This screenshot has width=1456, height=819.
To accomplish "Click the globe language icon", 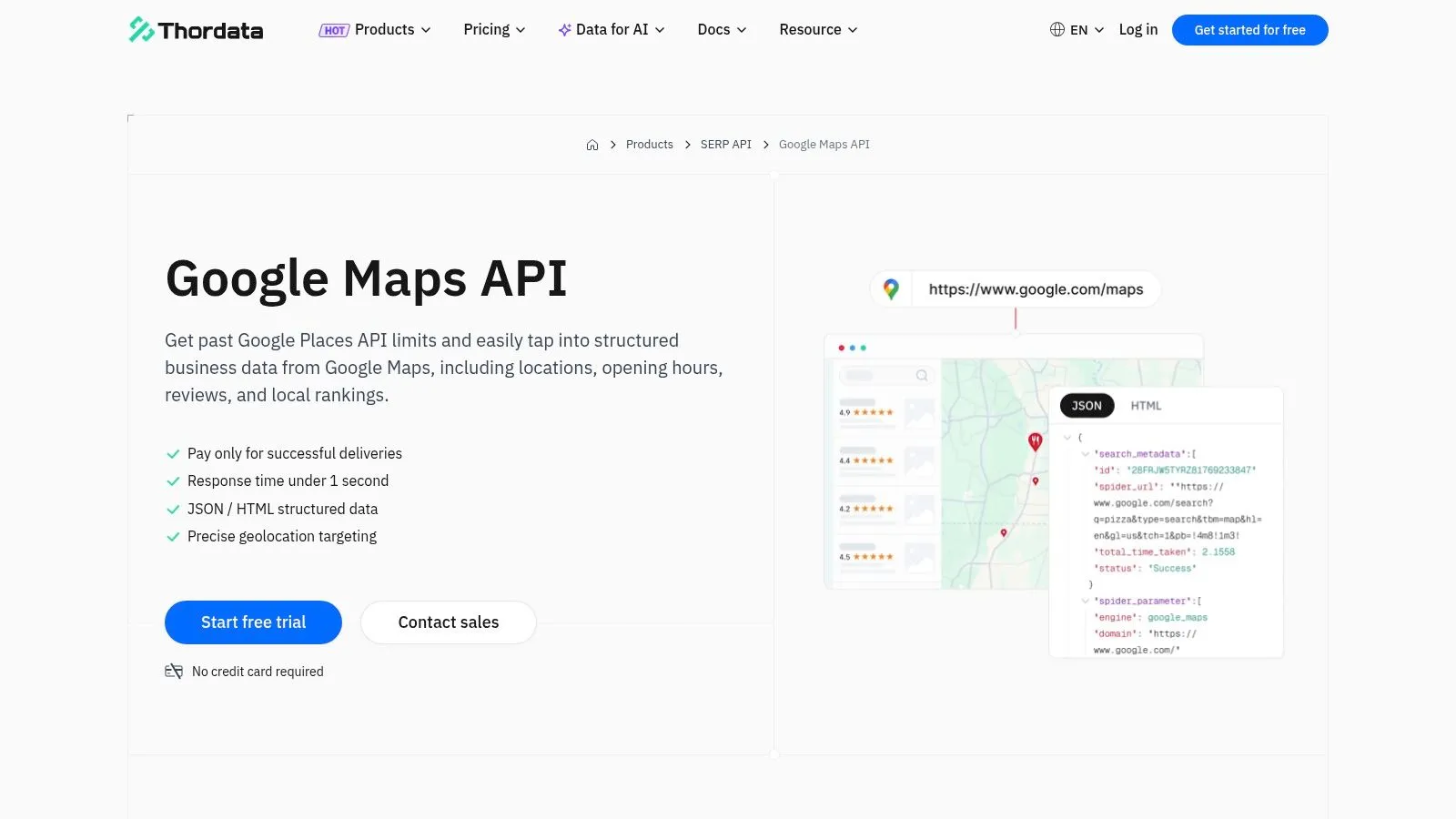I will pyautogui.click(x=1057, y=29).
